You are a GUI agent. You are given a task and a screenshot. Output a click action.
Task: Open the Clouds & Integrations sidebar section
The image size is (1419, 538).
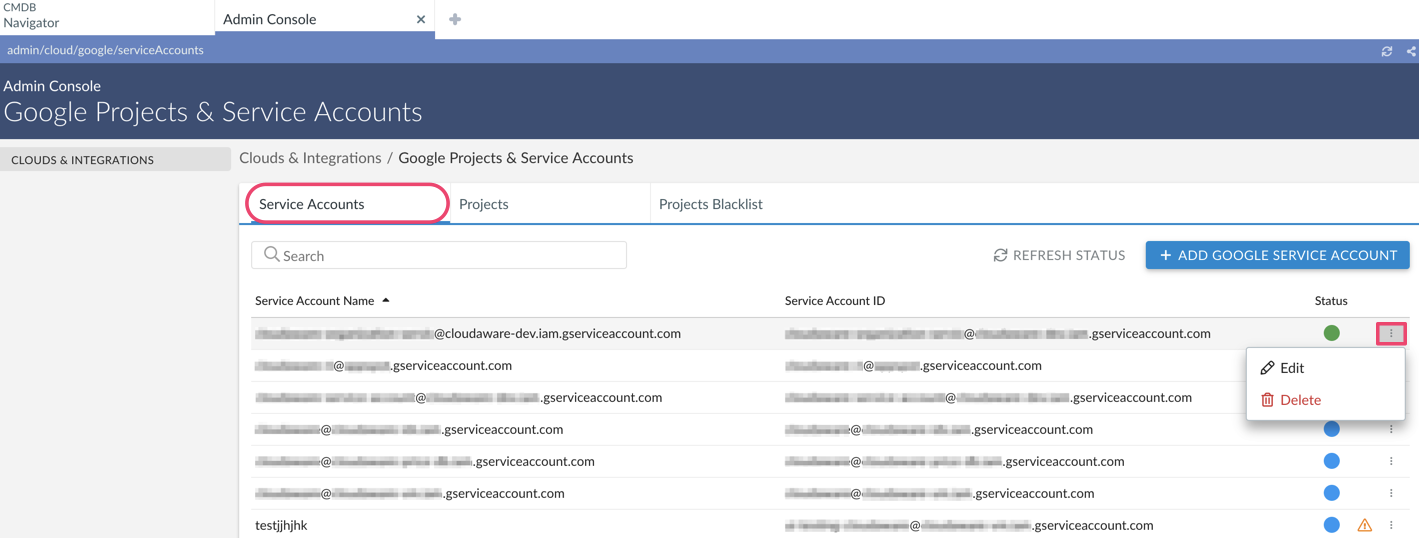tap(115, 160)
